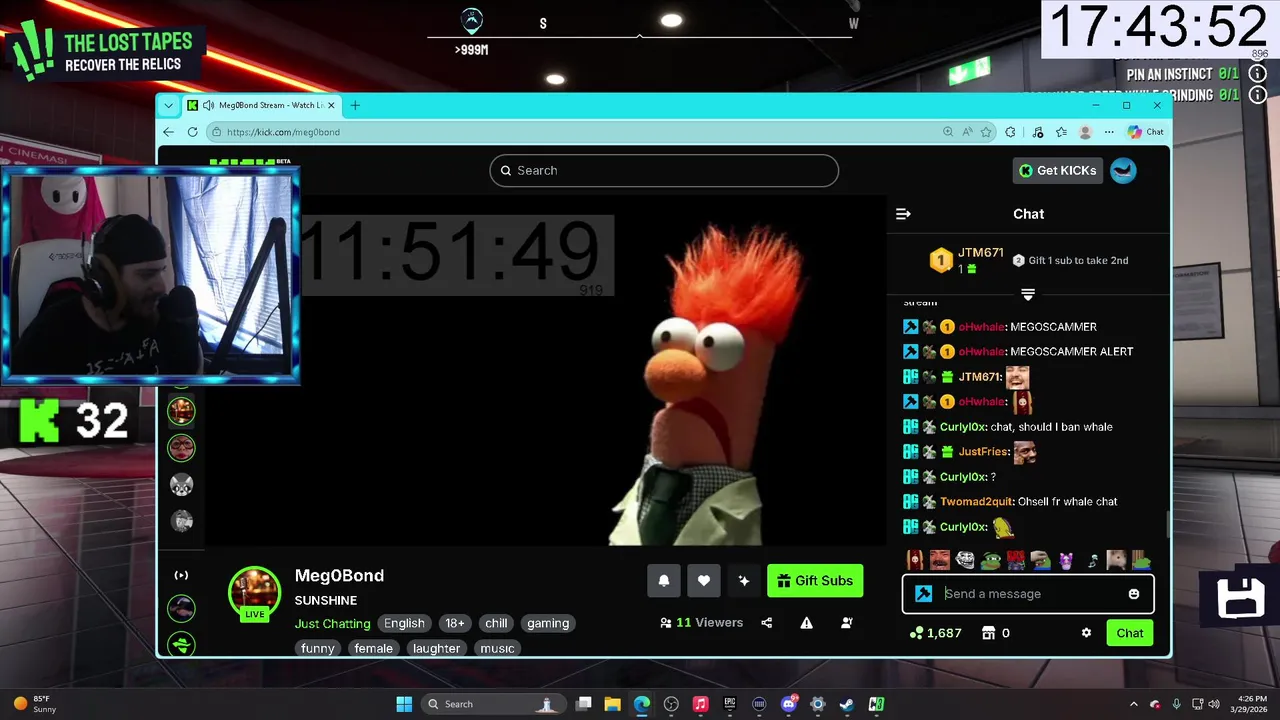
Task: Click the English tag
Action: [x=404, y=623]
